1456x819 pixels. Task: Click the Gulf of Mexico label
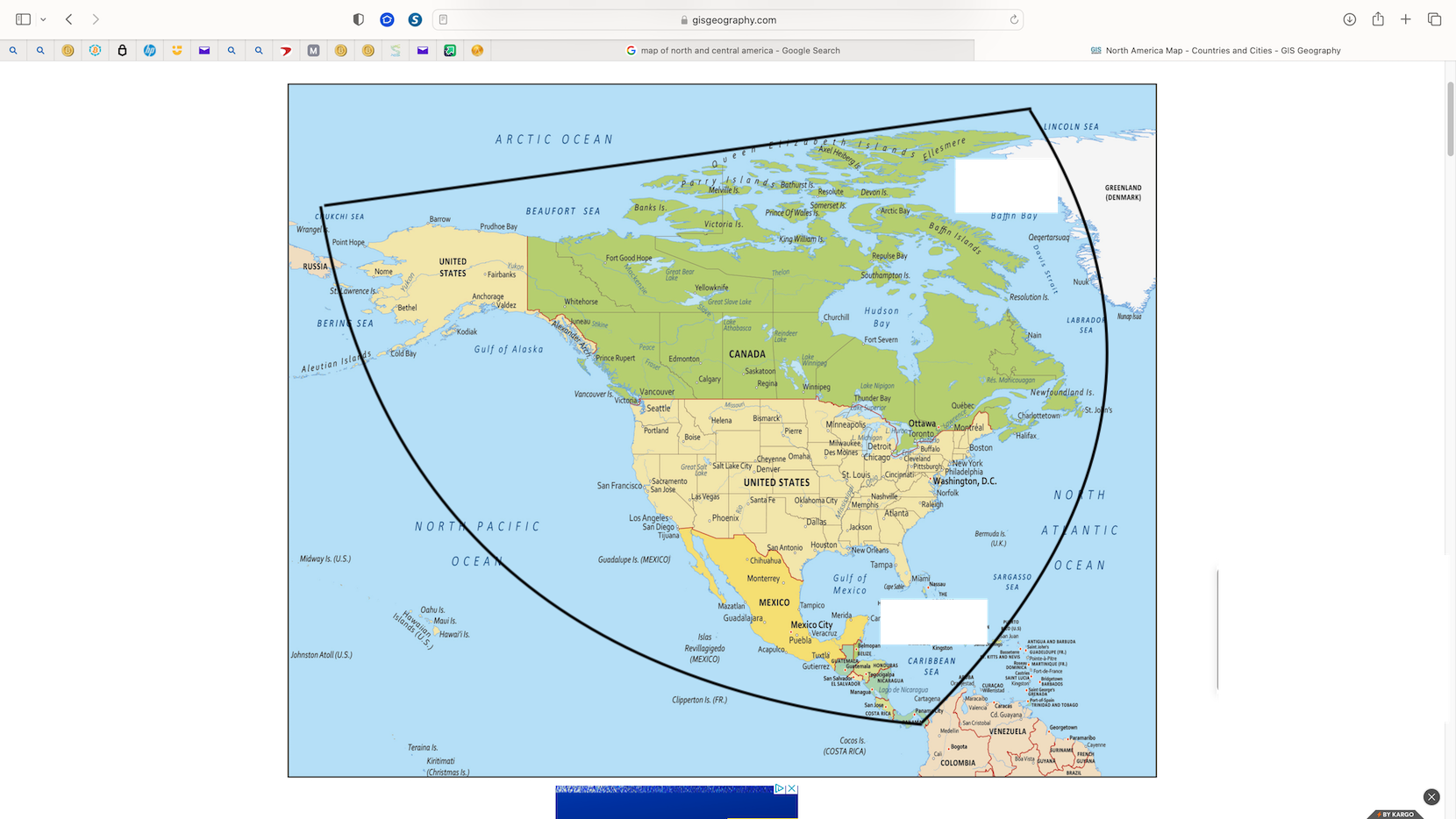point(850,584)
